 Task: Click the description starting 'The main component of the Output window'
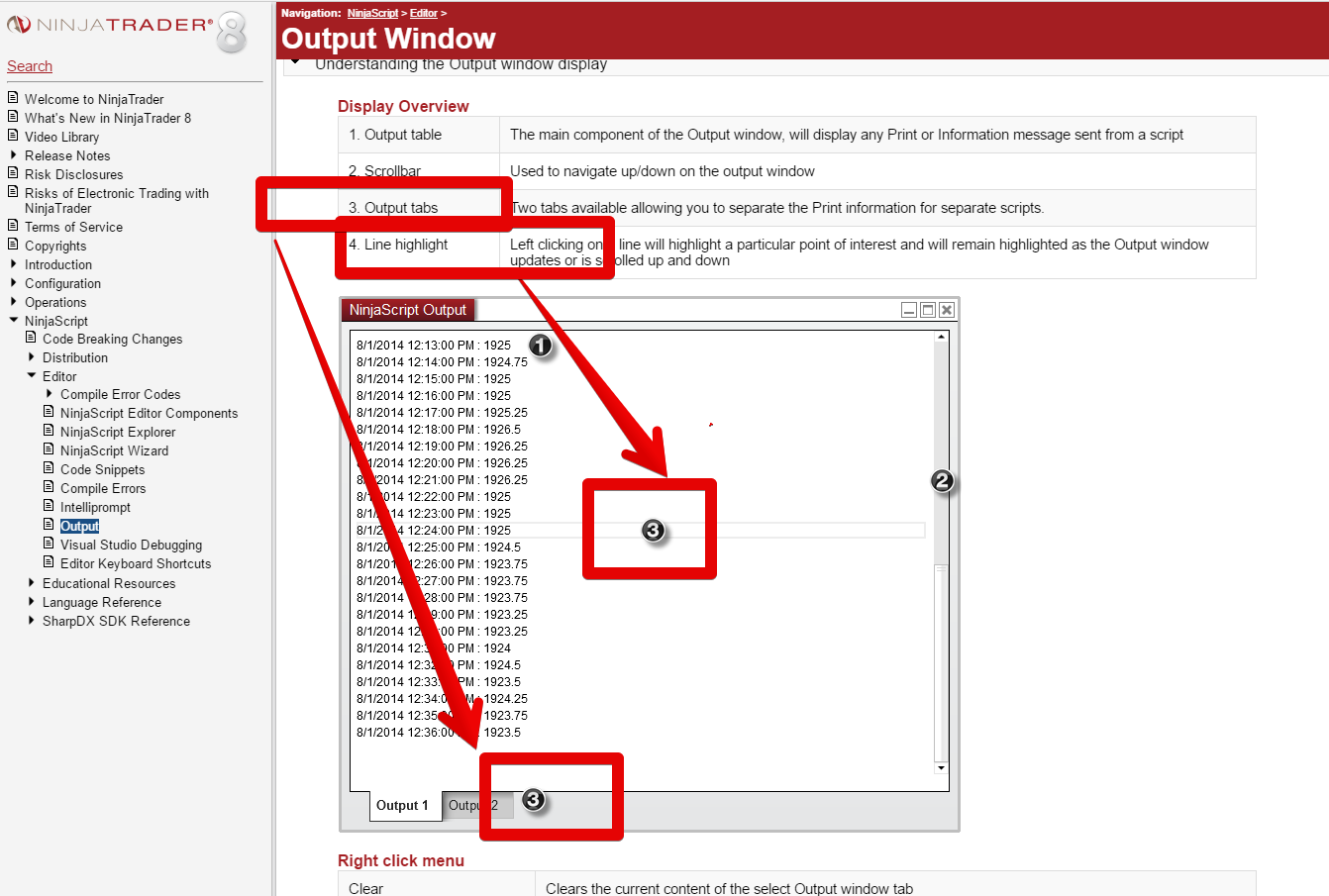pos(847,135)
